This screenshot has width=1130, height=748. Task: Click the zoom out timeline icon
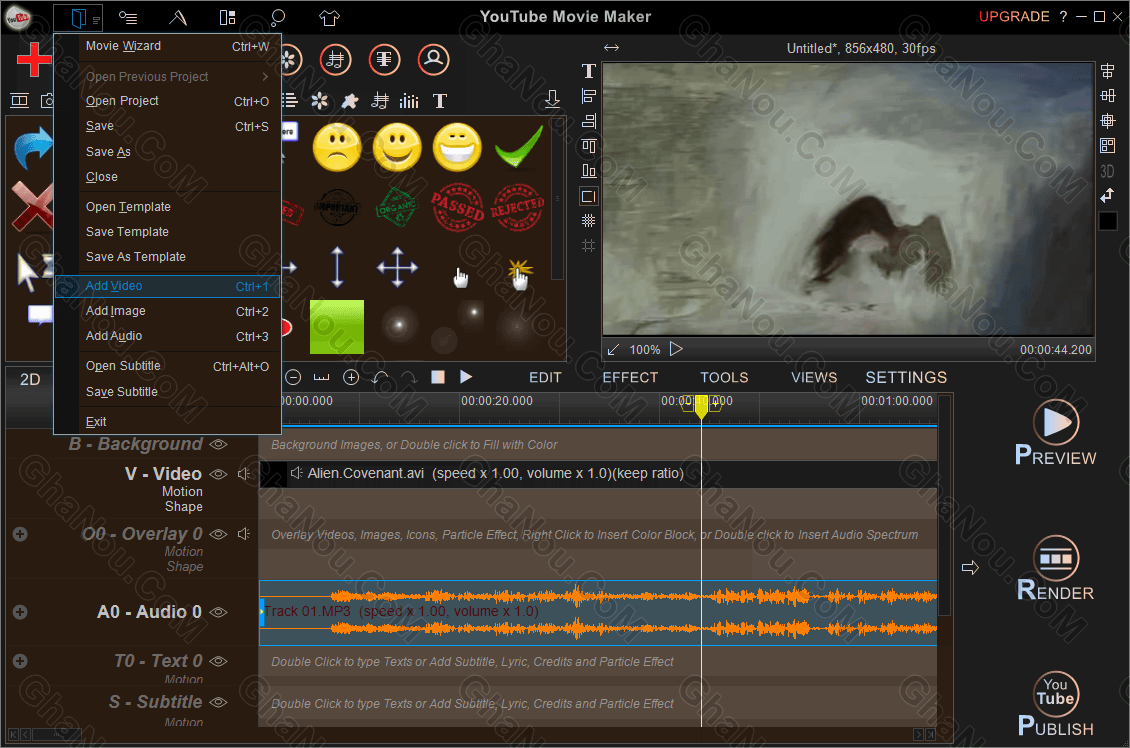[293, 377]
